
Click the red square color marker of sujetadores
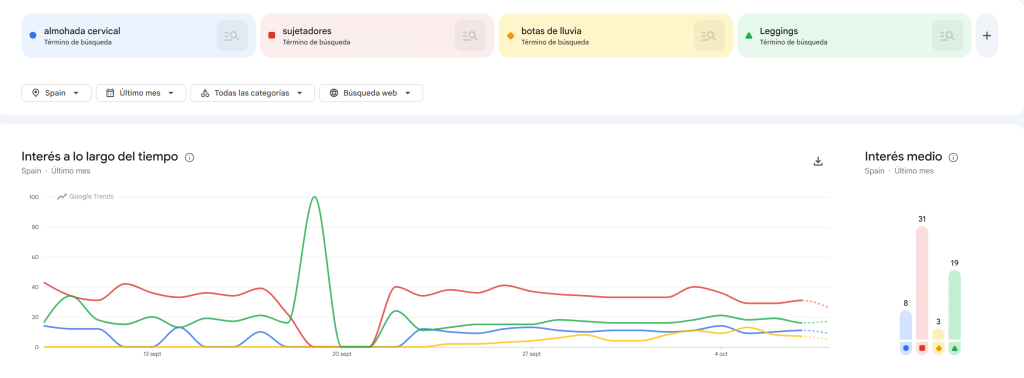click(271, 35)
